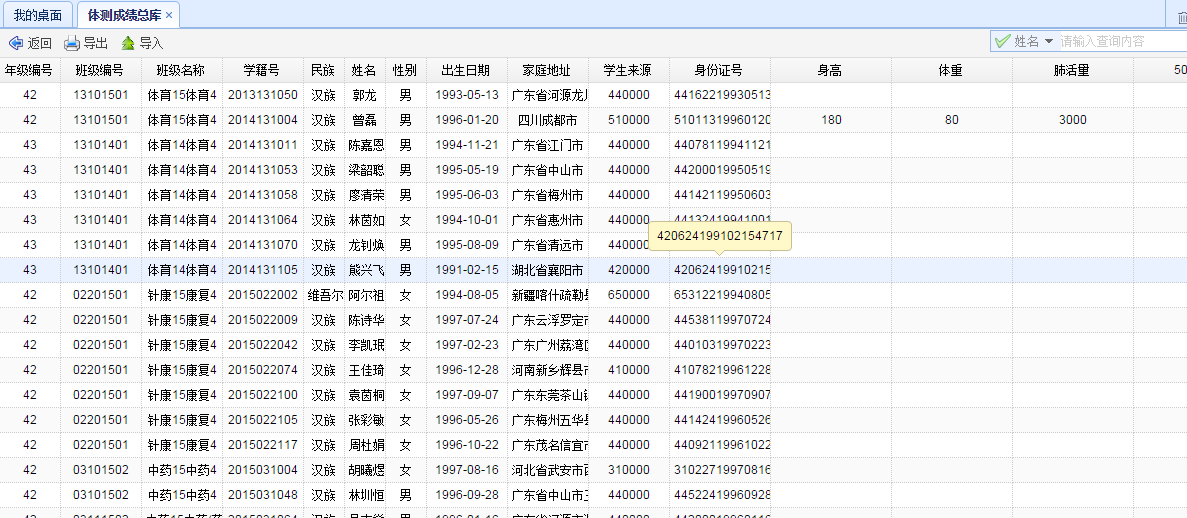Image resolution: width=1187 pixels, height=518 pixels.
Task: Close the 体测成绩总库 tab
Action: [x=169, y=15]
